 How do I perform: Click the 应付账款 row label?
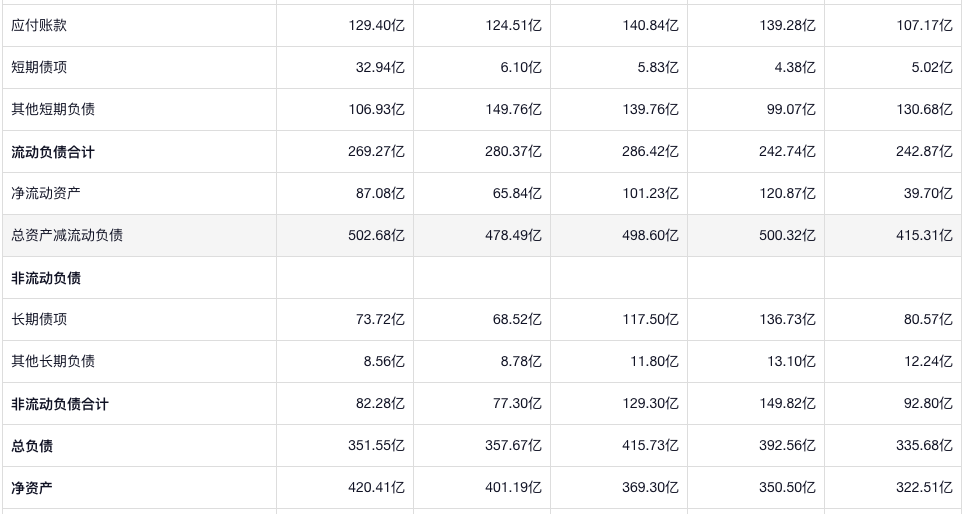tap(39, 25)
